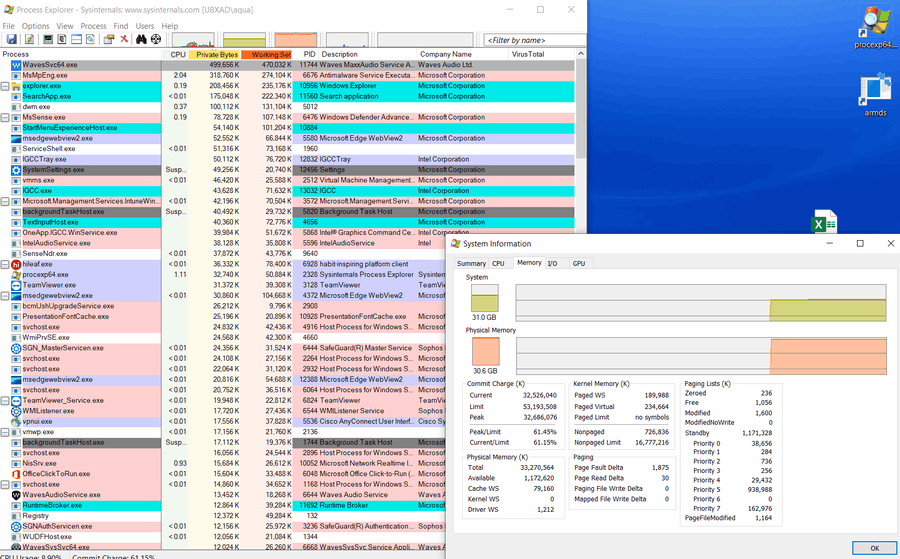Screen dimensions: 900x559
Task: Click the explorer.exe folder icon
Action: [16, 86]
